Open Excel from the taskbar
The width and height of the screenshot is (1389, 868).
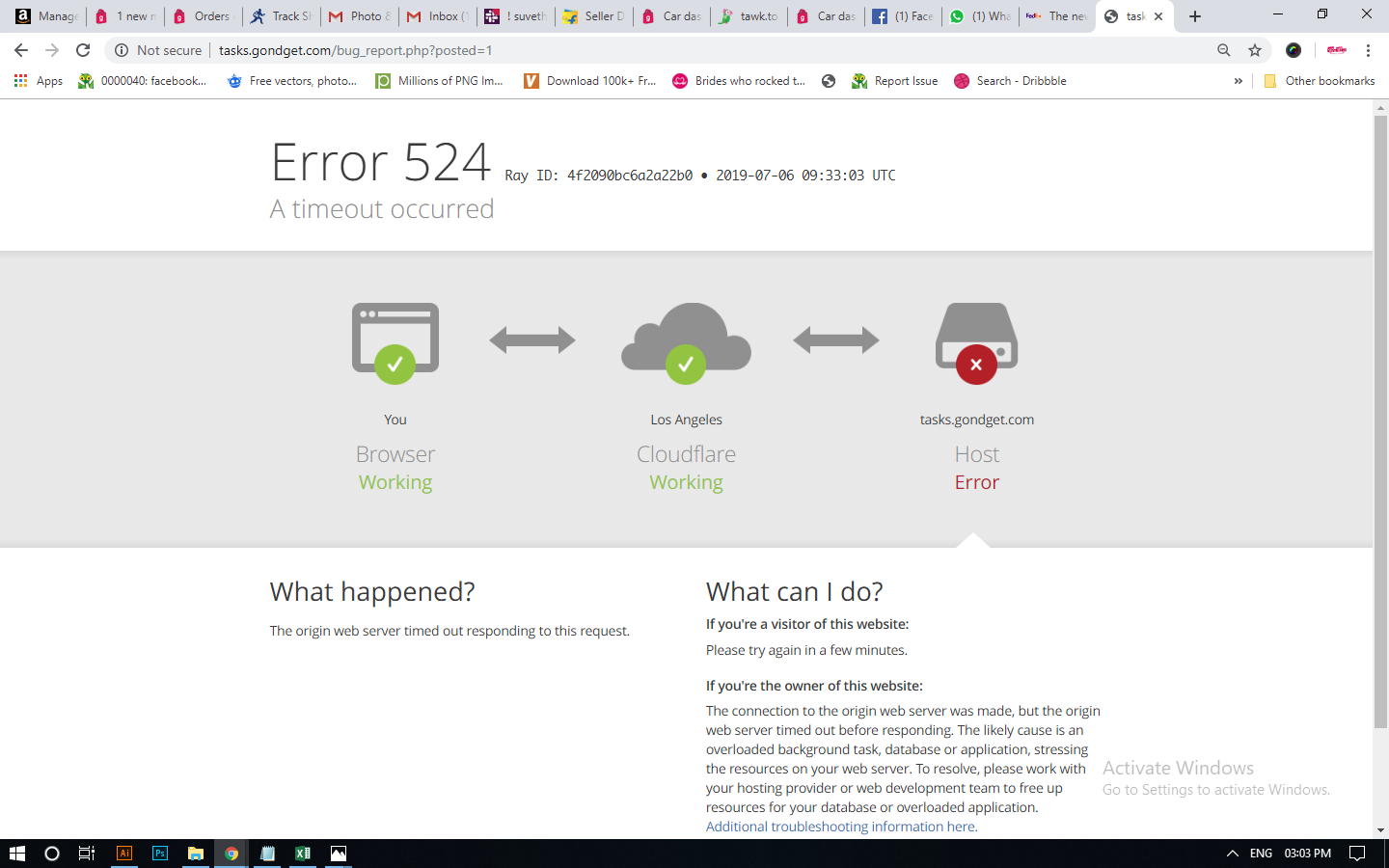point(303,854)
